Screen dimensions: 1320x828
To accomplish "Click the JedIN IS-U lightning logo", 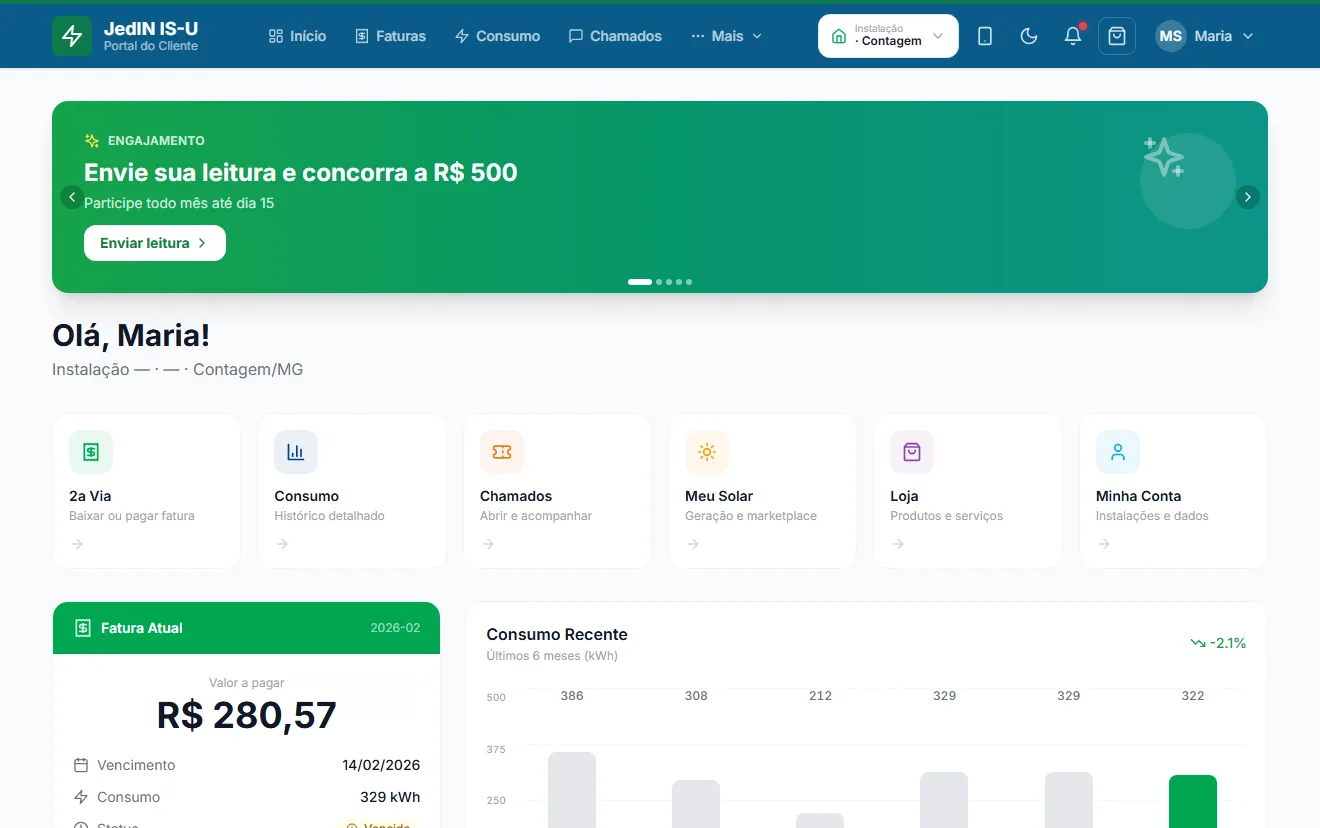I will pyautogui.click(x=72, y=36).
